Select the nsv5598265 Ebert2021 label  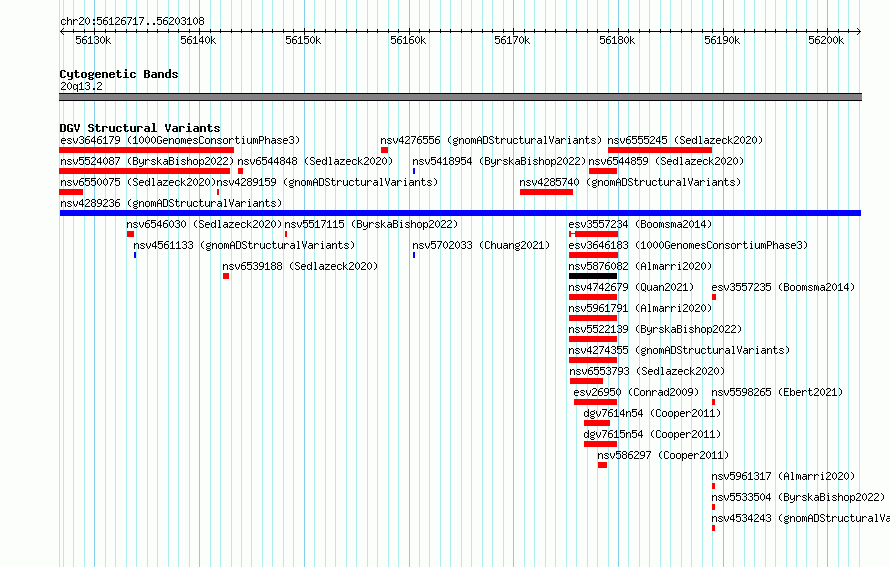(777, 392)
